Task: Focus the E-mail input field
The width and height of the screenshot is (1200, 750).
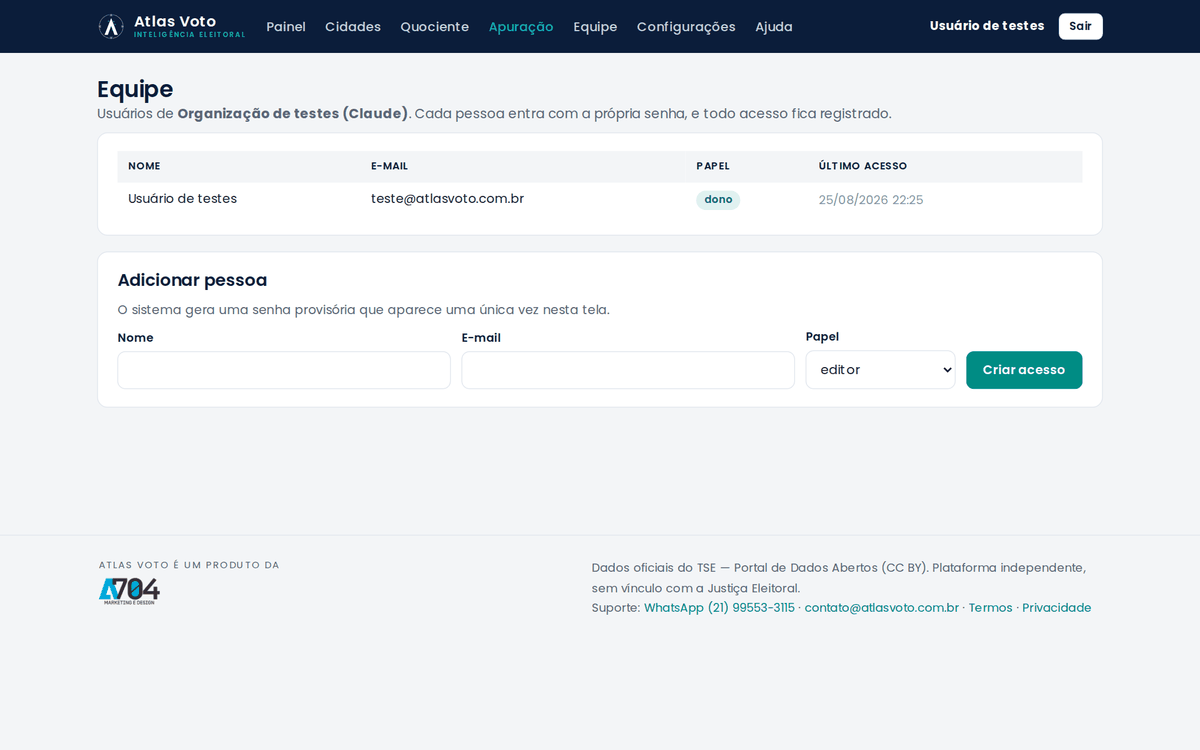Action: coord(628,370)
